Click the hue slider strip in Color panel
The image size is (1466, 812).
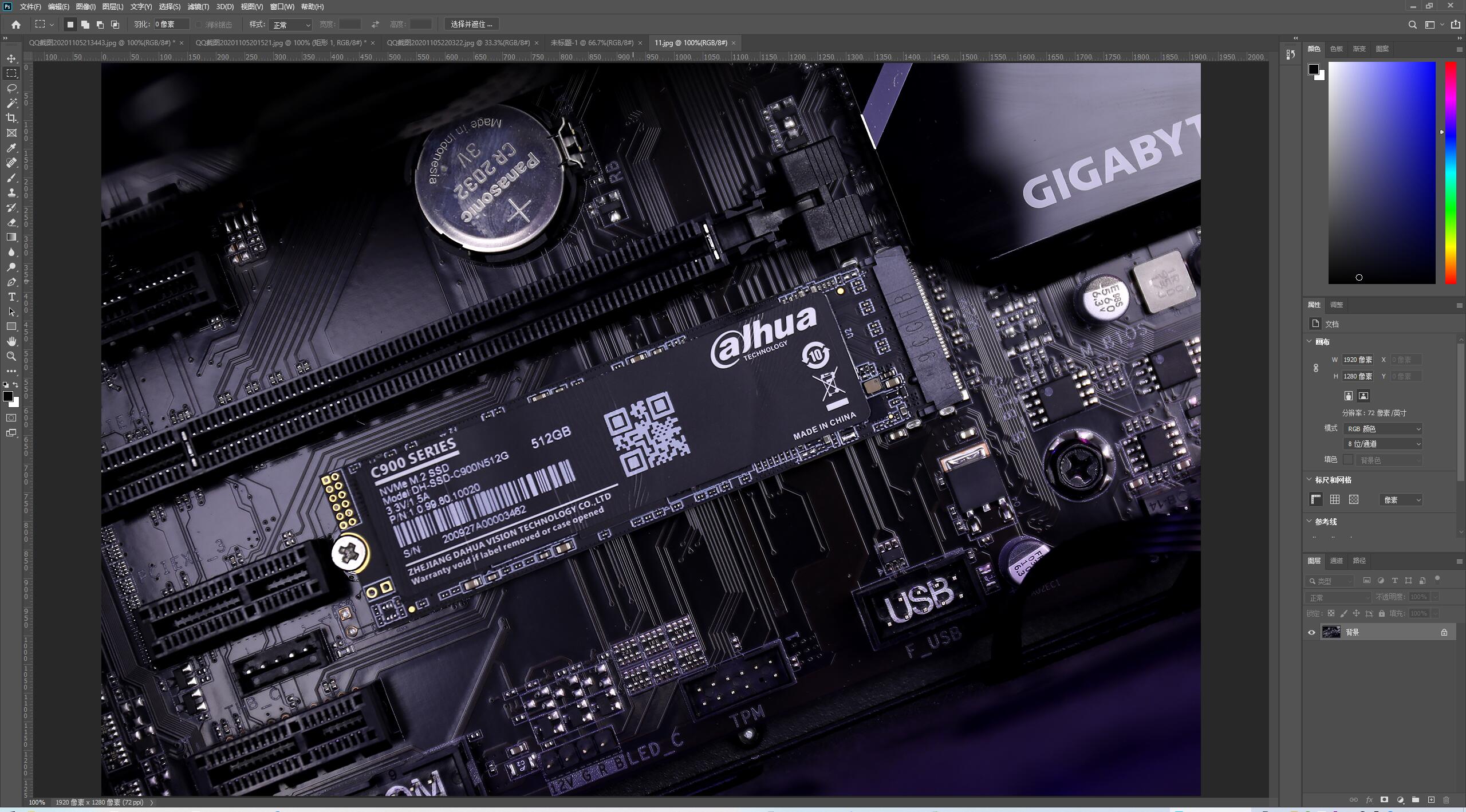[1451, 172]
